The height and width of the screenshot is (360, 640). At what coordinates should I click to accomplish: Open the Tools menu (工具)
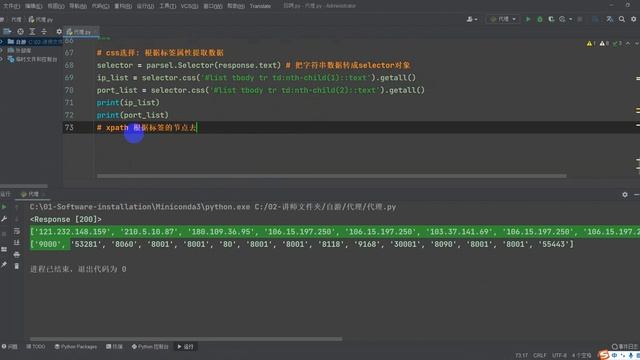167,6
